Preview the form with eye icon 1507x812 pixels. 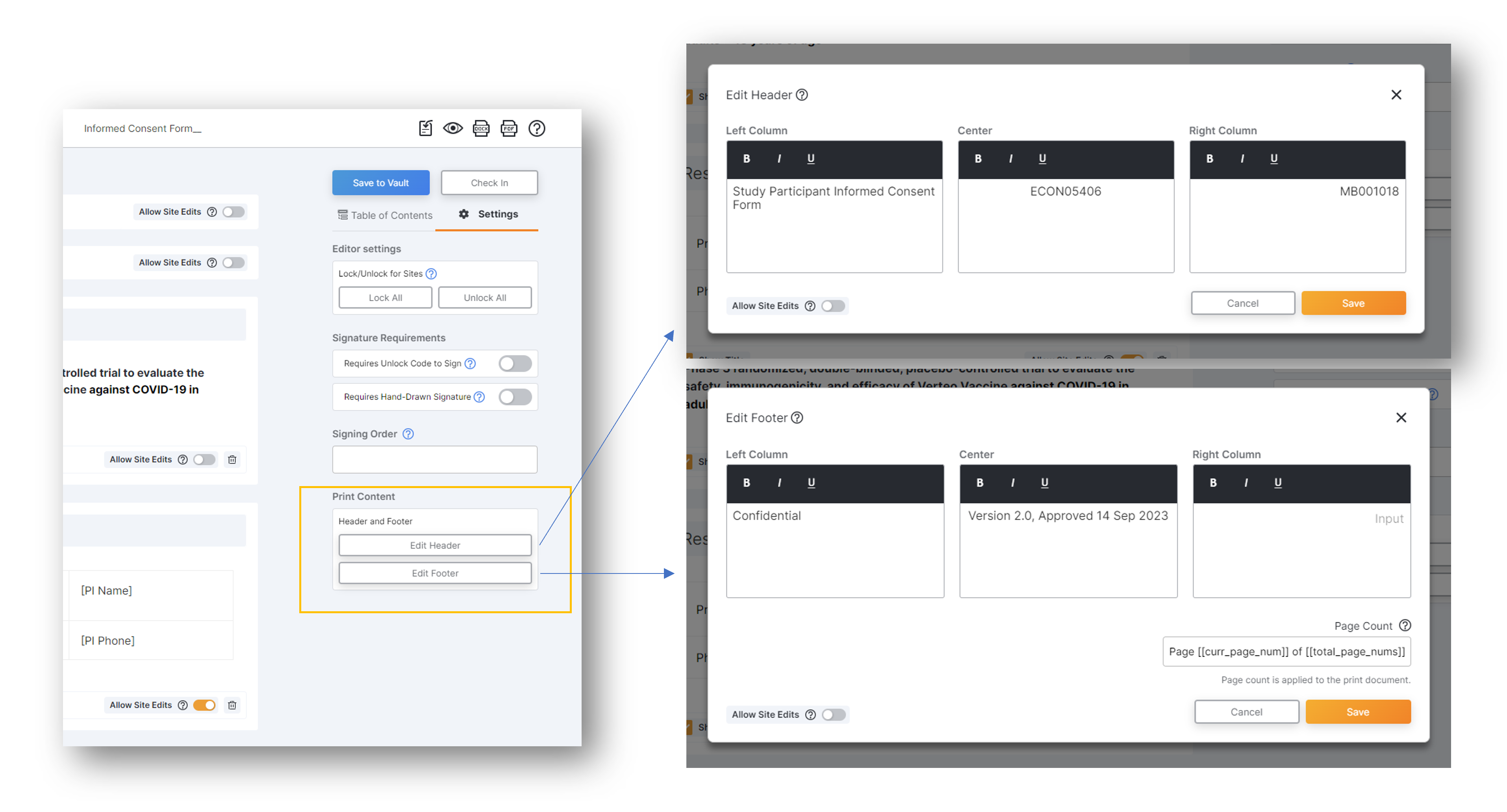(x=453, y=128)
